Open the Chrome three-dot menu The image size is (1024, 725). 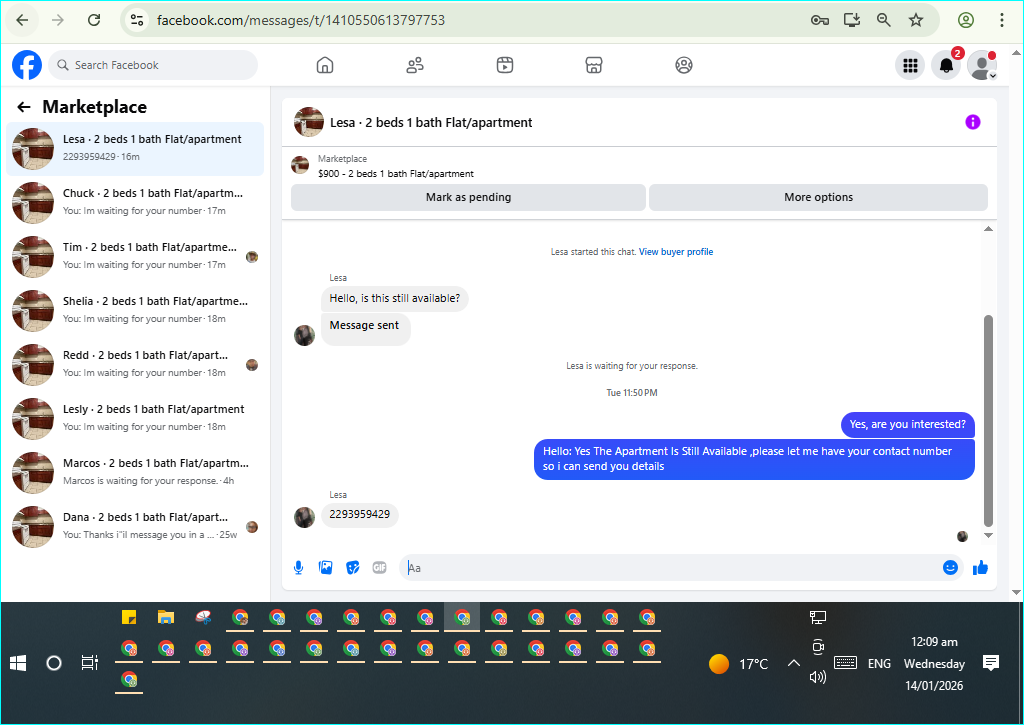(x=1002, y=20)
